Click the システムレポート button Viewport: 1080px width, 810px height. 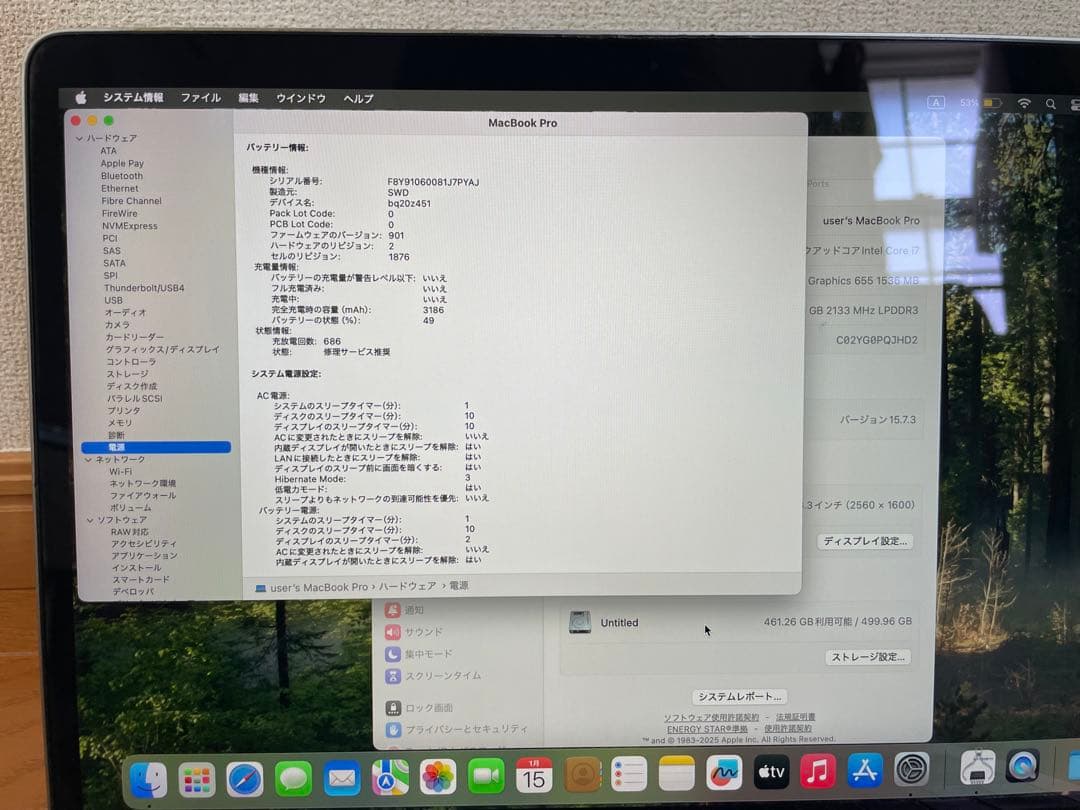pos(738,695)
